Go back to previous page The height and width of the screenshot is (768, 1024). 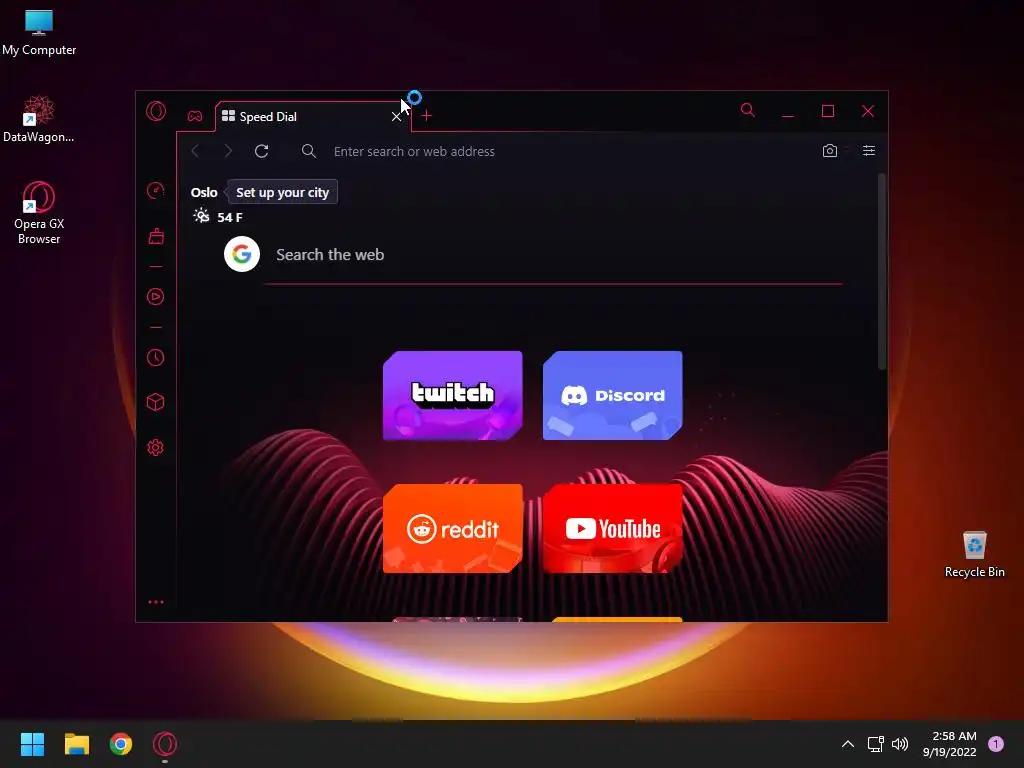195,152
